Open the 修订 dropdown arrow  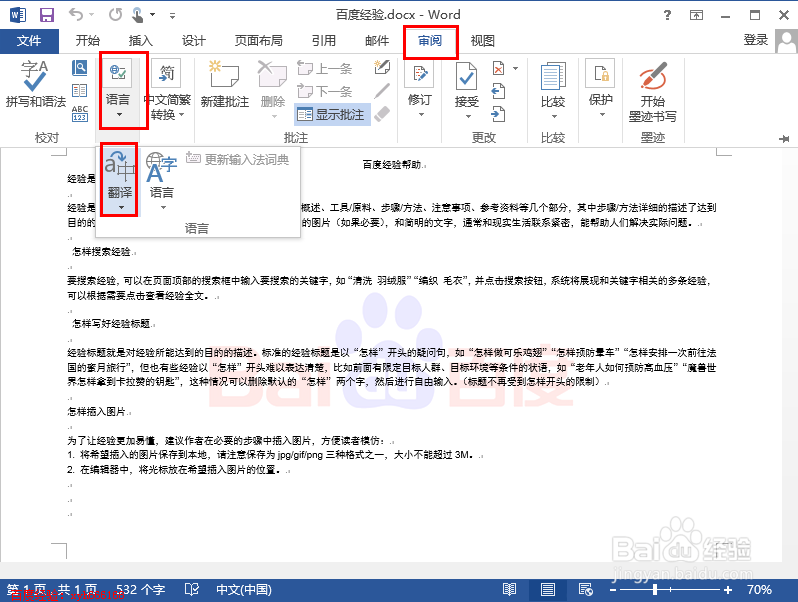(421, 115)
